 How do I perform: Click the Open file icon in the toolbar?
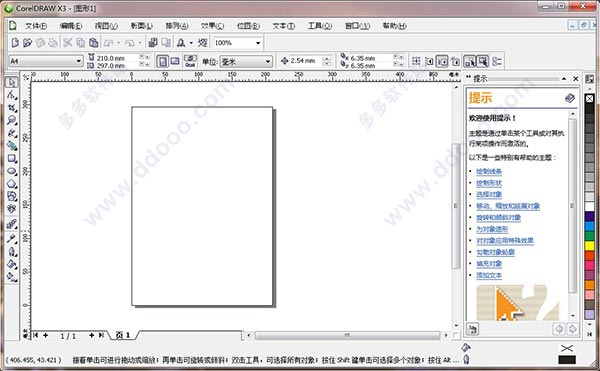point(27,42)
